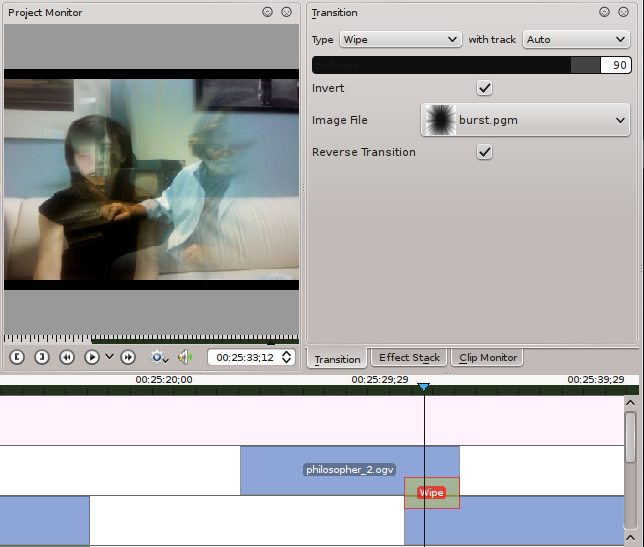Switch to the Effect Stack tab

click(409, 358)
